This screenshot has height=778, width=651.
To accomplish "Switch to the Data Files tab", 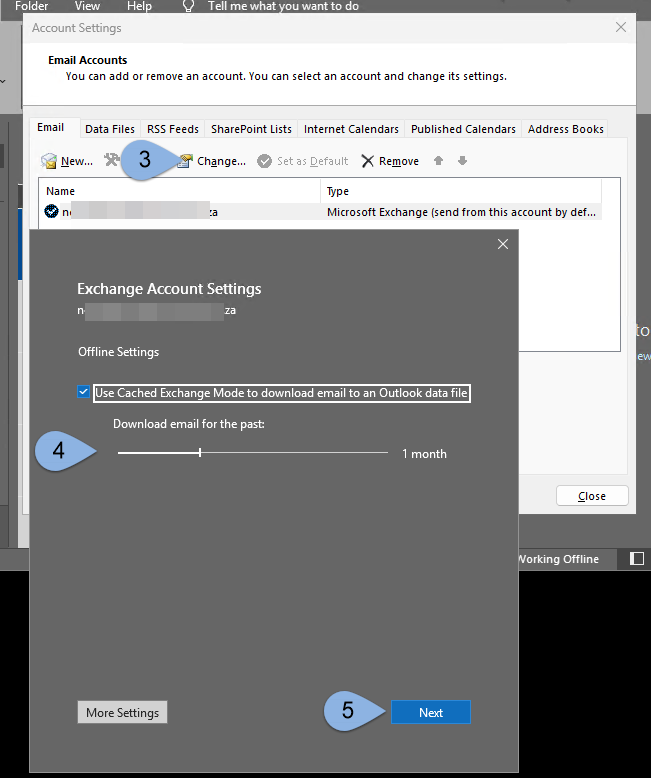I will tap(110, 129).
